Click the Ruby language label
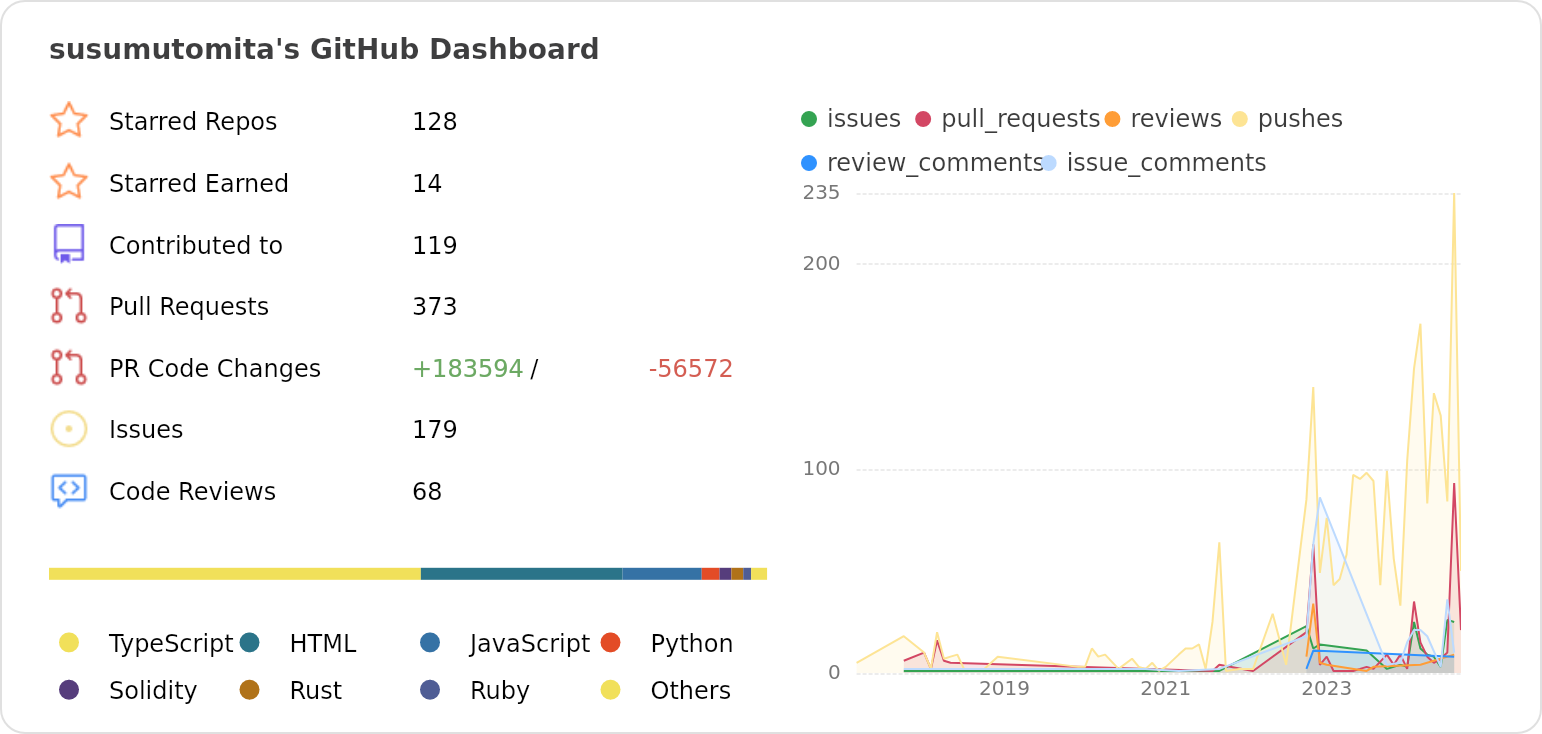The height and width of the screenshot is (734, 1542). tap(500, 691)
